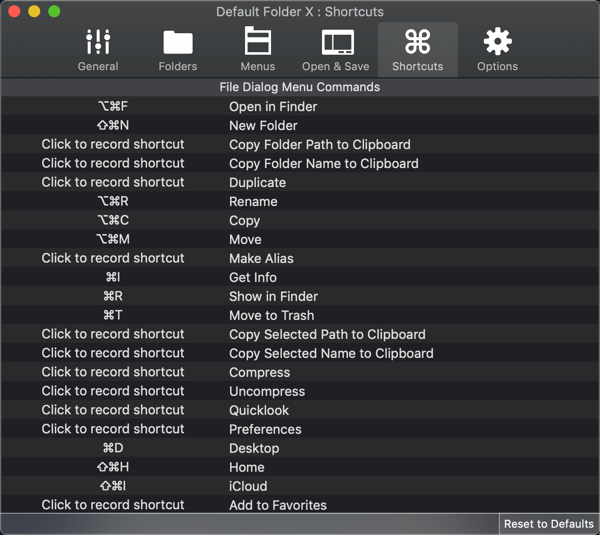Open the General preferences sliders icon
This screenshot has height=535, width=600.
click(x=98, y=42)
